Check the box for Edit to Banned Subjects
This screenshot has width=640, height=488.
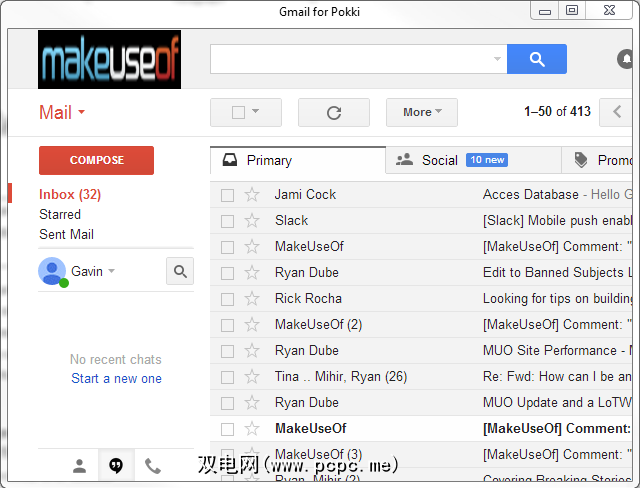coord(227,273)
